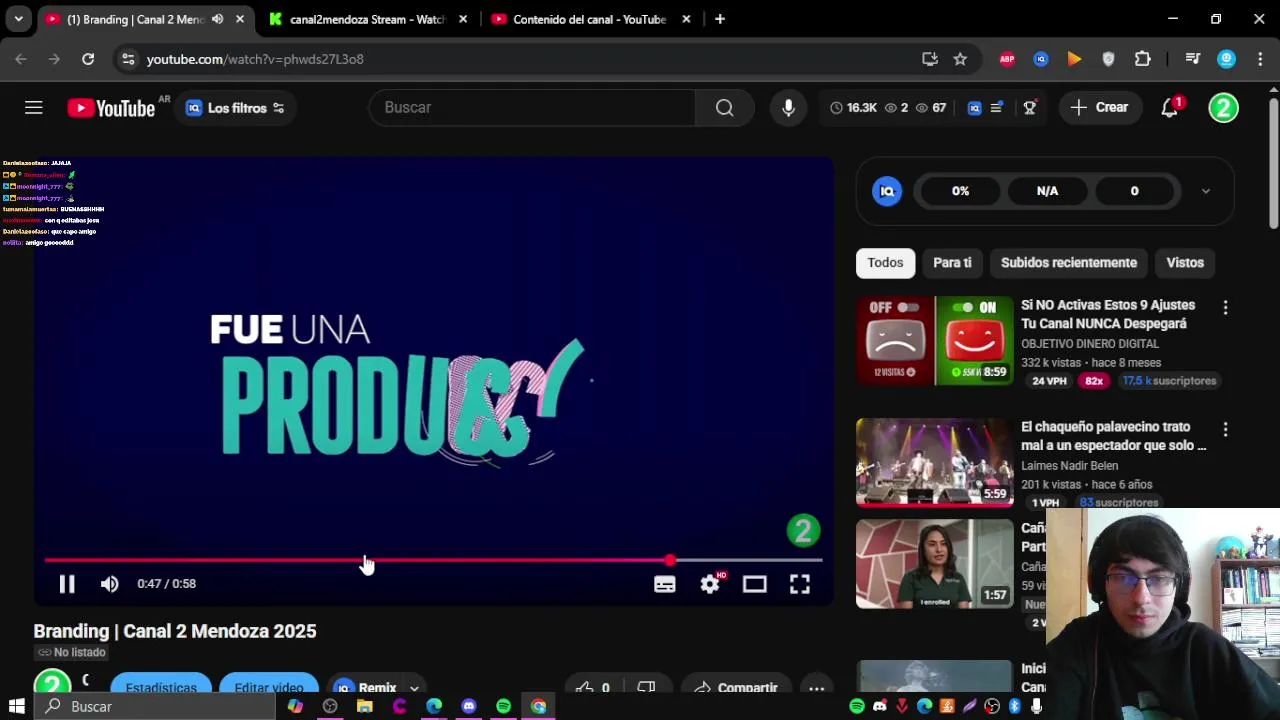Enter fullscreen mode
The image size is (1280, 720).
[800, 584]
